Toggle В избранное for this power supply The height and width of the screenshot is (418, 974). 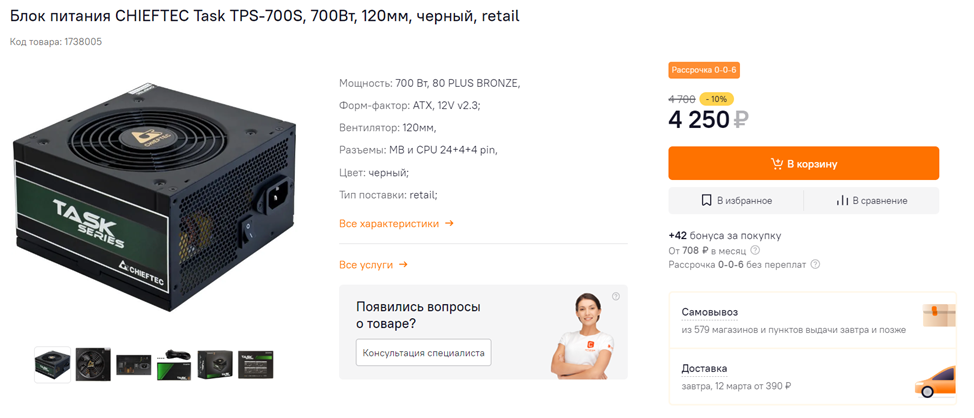tap(736, 201)
